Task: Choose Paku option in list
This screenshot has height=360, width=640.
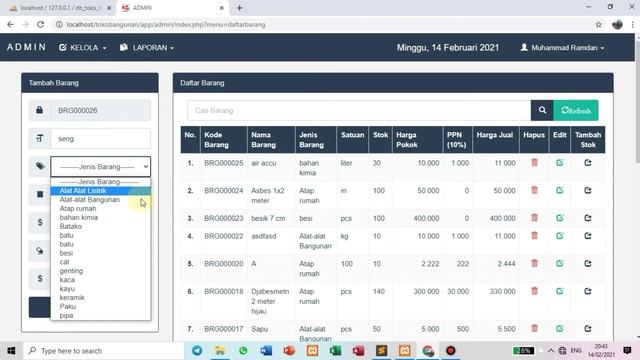Action: tap(100, 306)
